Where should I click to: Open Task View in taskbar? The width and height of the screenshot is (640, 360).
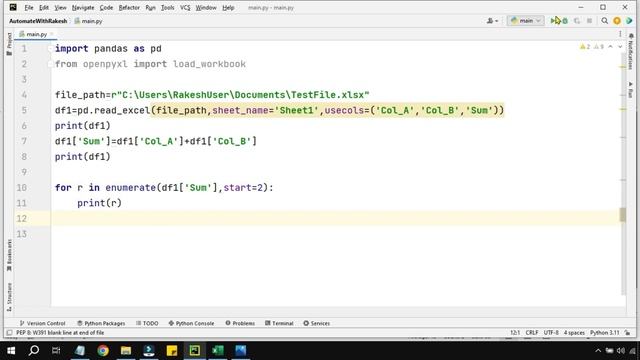click(x=56, y=351)
